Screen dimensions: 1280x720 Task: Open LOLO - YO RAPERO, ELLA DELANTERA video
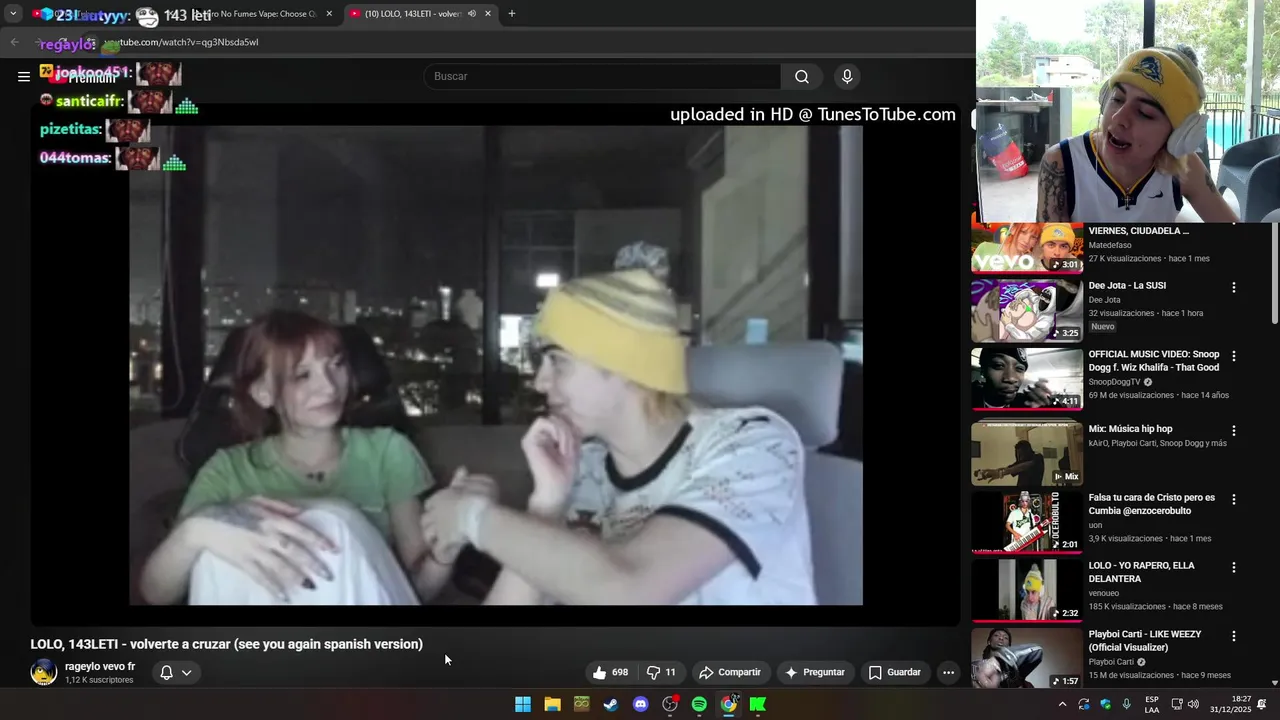click(1141, 572)
